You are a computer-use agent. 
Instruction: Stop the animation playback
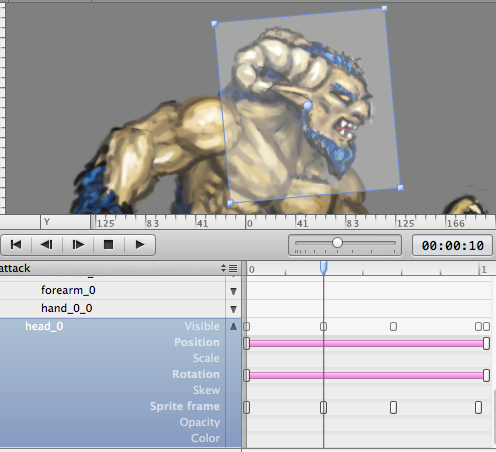pyautogui.click(x=108, y=245)
